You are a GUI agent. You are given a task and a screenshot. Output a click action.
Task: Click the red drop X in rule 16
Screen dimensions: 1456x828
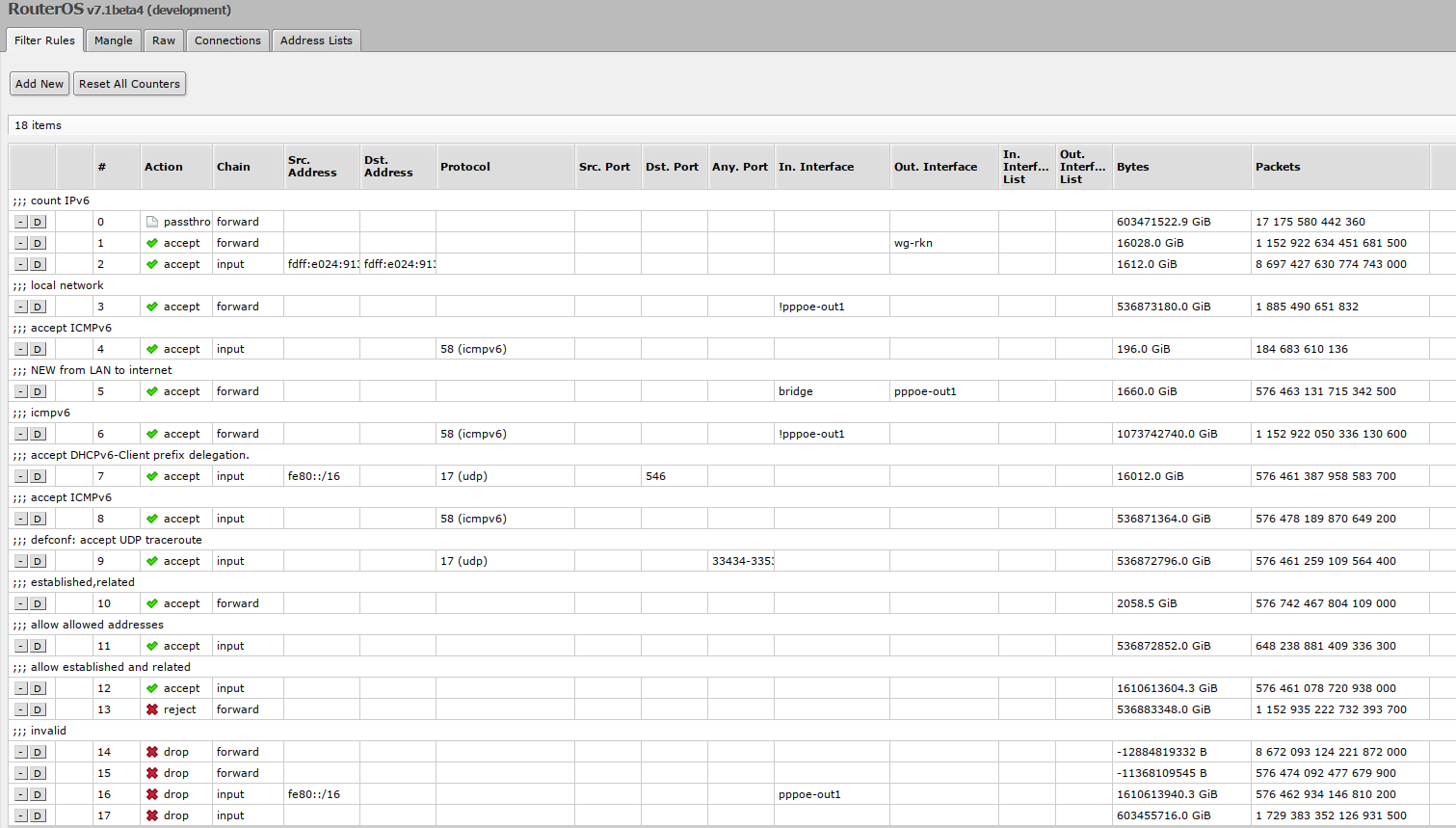pyautogui.click(x=152, y=794)
